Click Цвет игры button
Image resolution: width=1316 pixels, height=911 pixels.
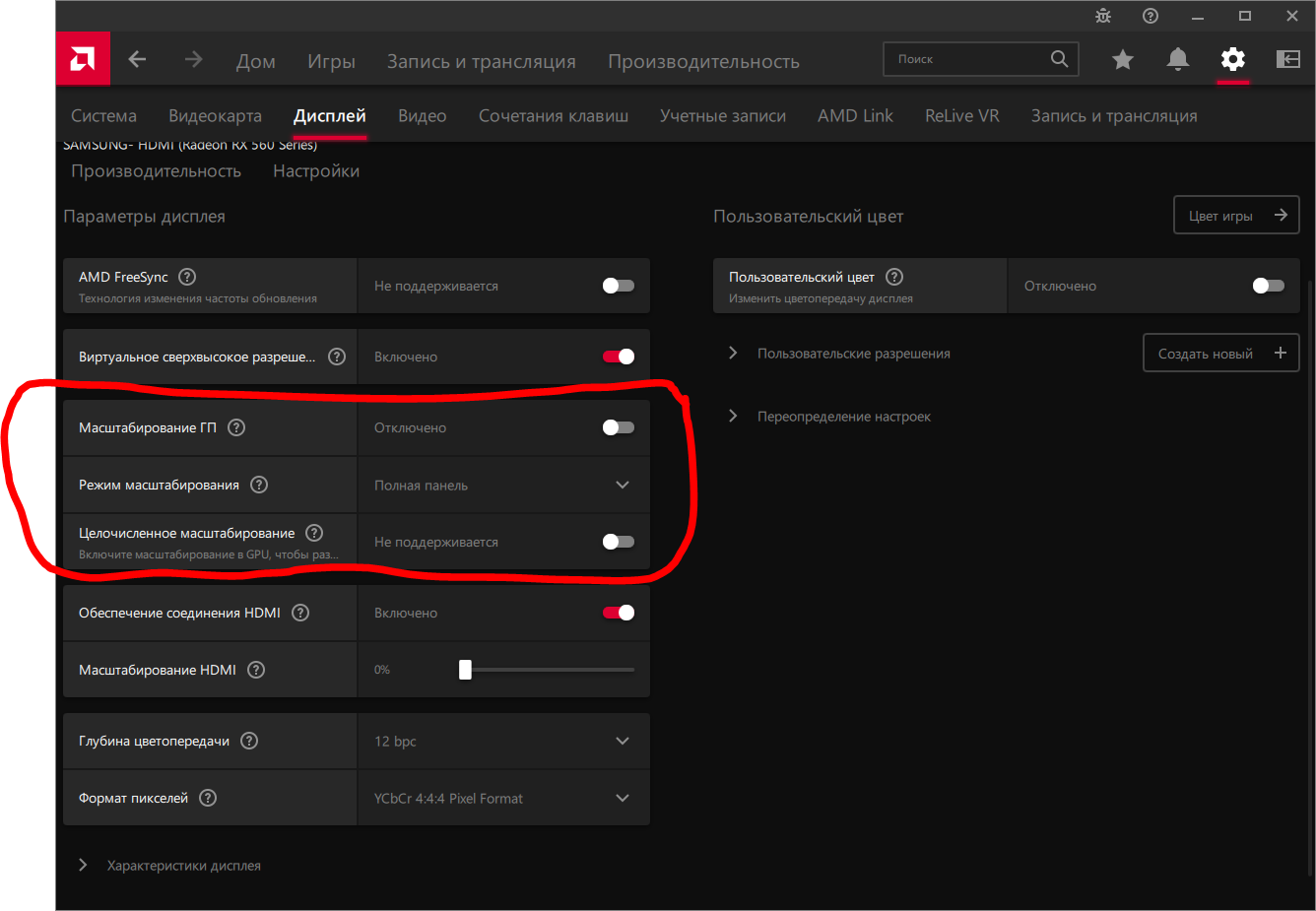coord(1236,215)
